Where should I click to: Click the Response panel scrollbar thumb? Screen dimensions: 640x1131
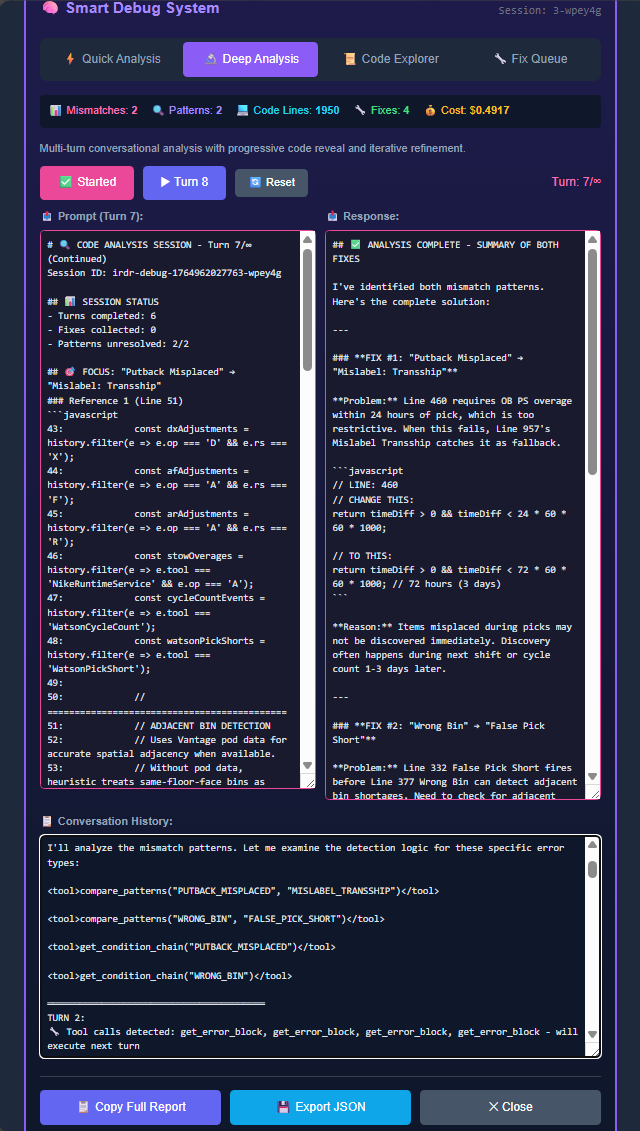pos(593,361)
